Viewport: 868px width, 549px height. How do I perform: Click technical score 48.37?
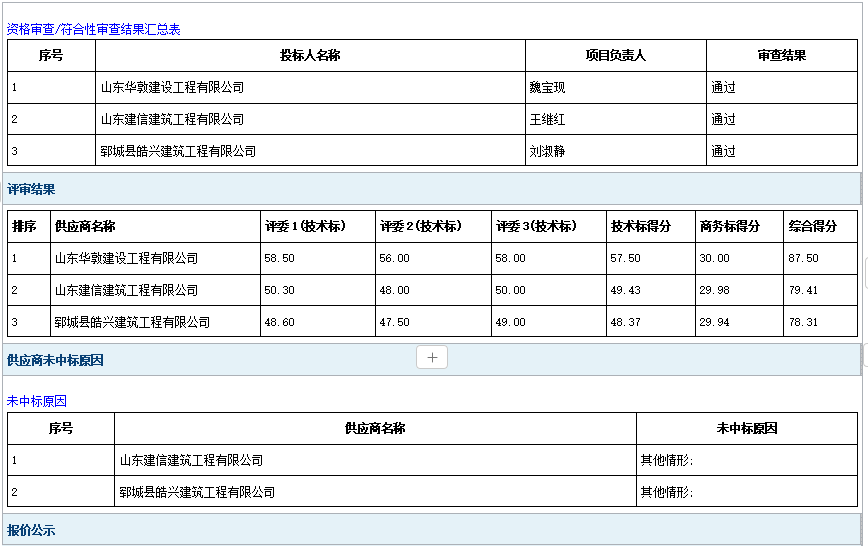(626, 323)
